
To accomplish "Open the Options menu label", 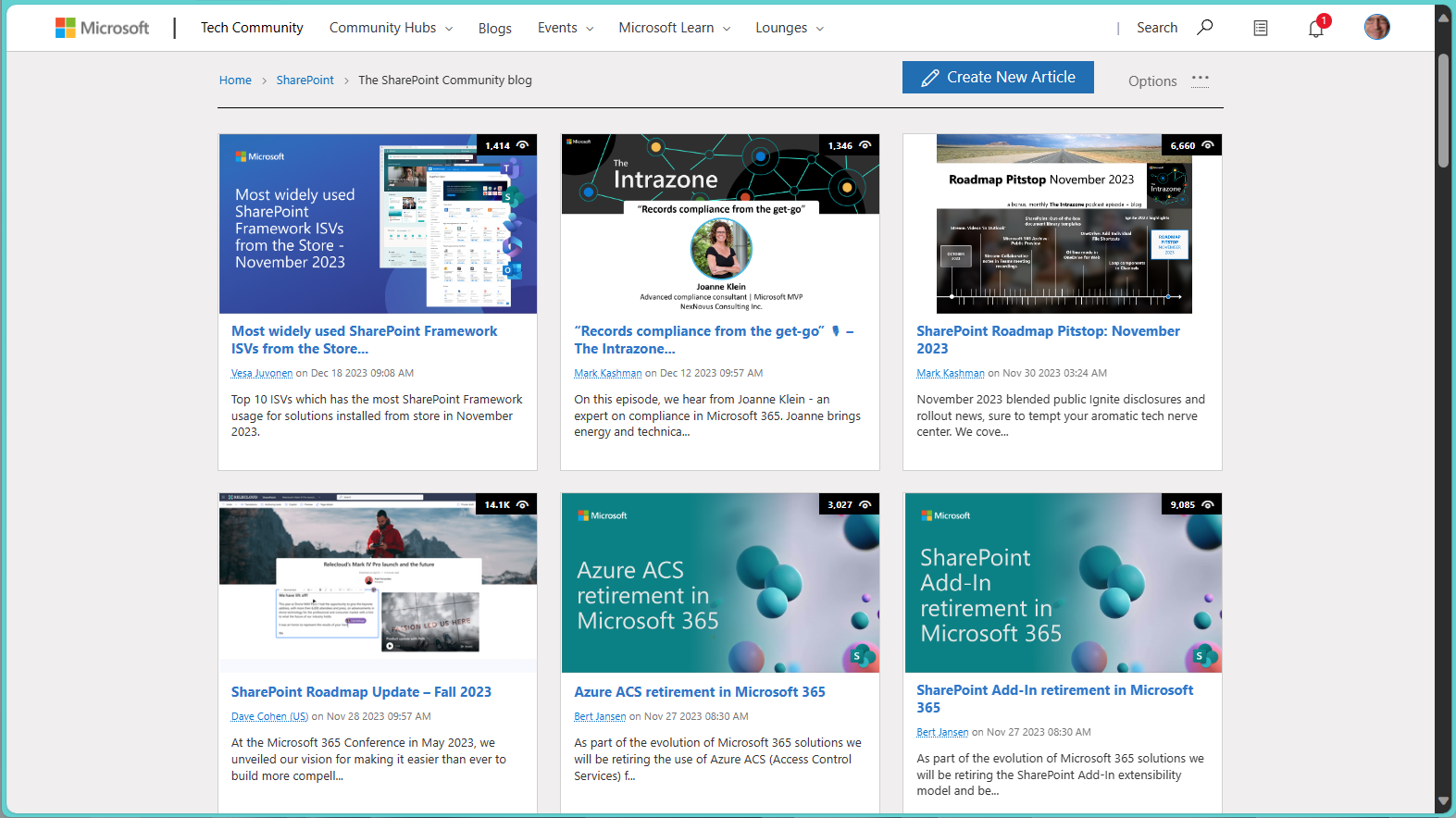I will [x=1152, y=81].
